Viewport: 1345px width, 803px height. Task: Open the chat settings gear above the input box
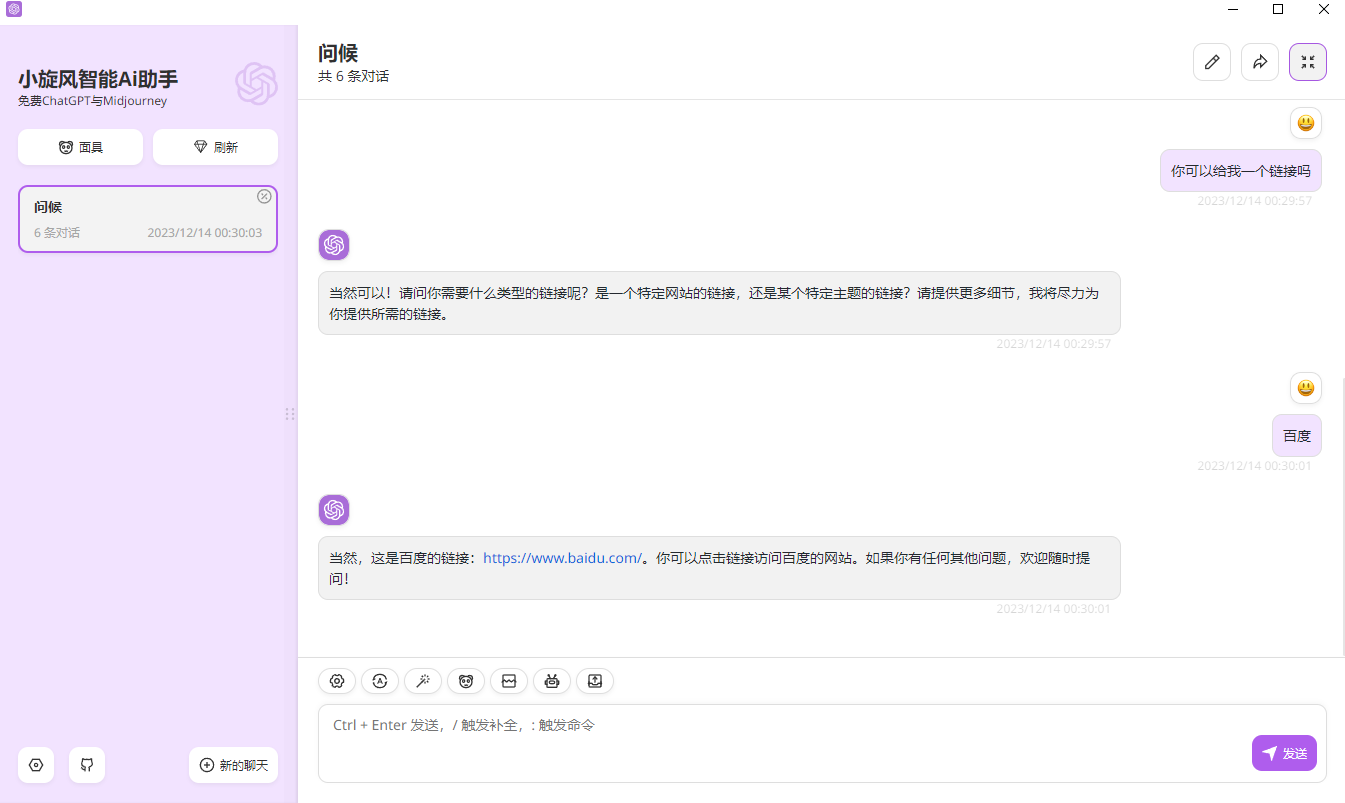click(x=337, y=681)
